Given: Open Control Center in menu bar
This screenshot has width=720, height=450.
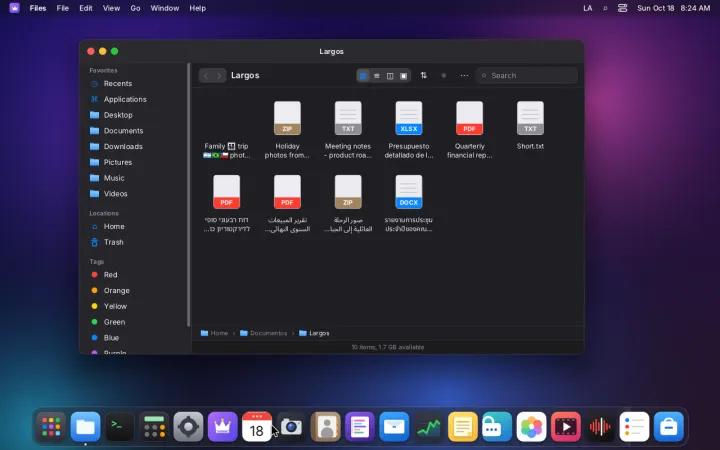Looking at the screenshot, I should coord(622,8).
